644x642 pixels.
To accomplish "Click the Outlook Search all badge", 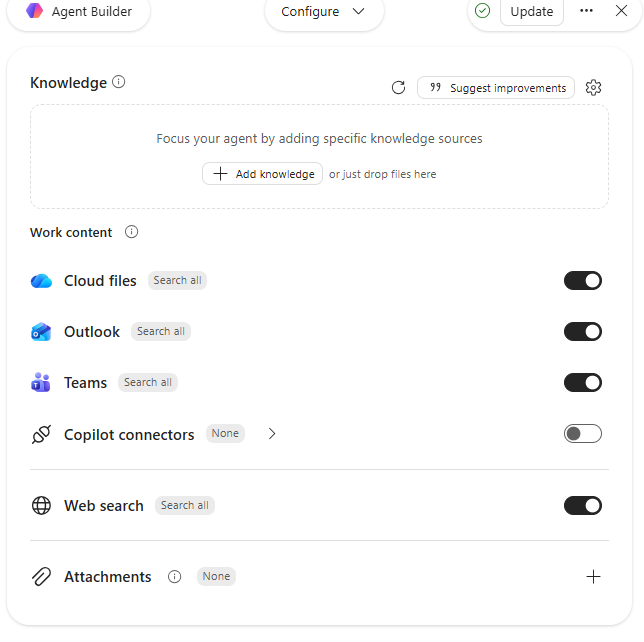I will point(161,331).
